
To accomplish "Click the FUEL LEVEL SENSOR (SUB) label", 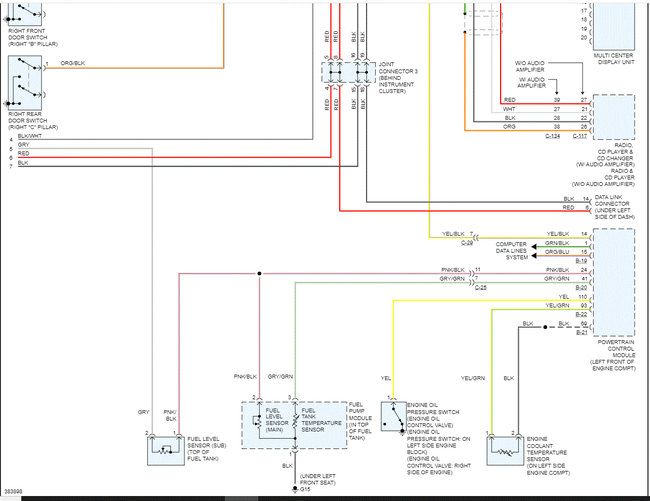I will [206, 449].
